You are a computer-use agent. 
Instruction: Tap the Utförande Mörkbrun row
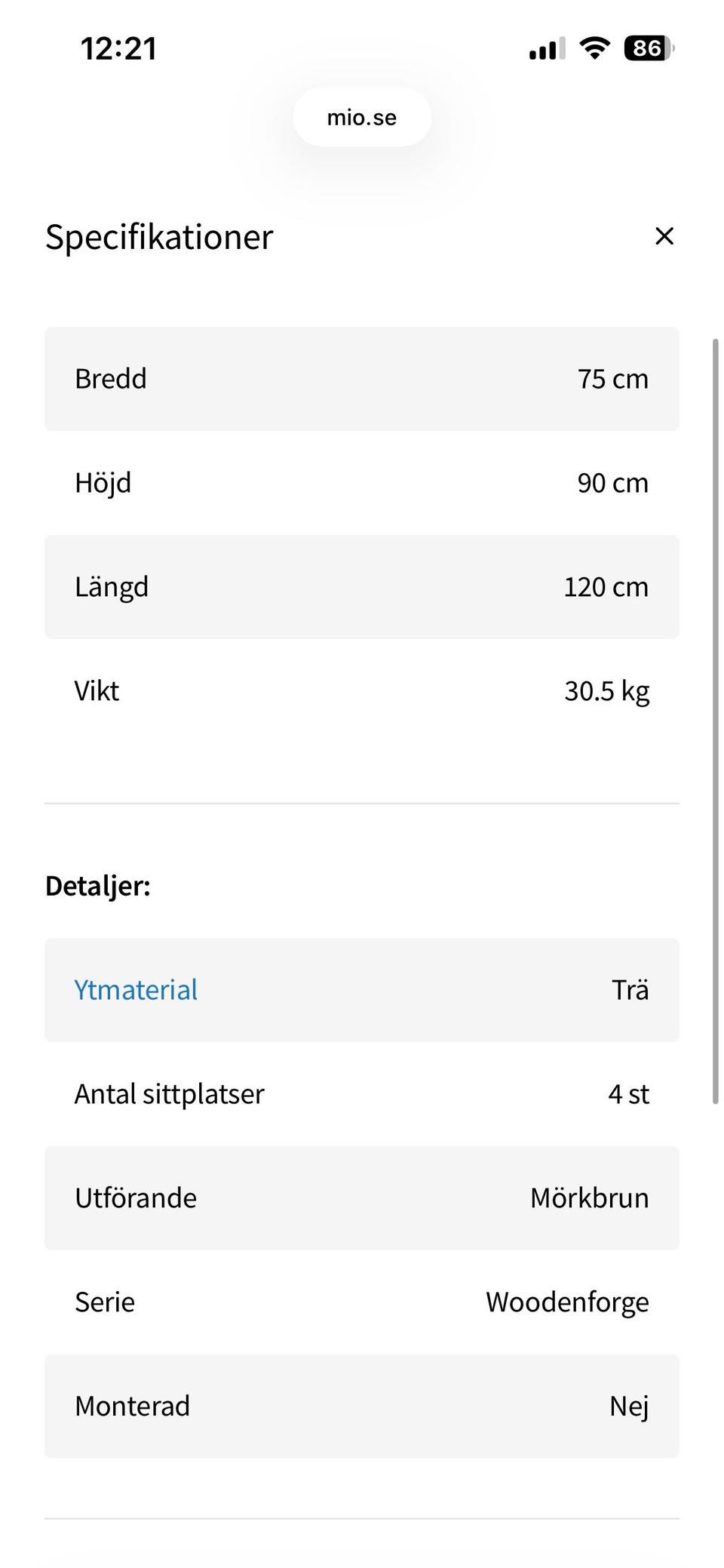pyautogui.click(x=362, y=1198)
